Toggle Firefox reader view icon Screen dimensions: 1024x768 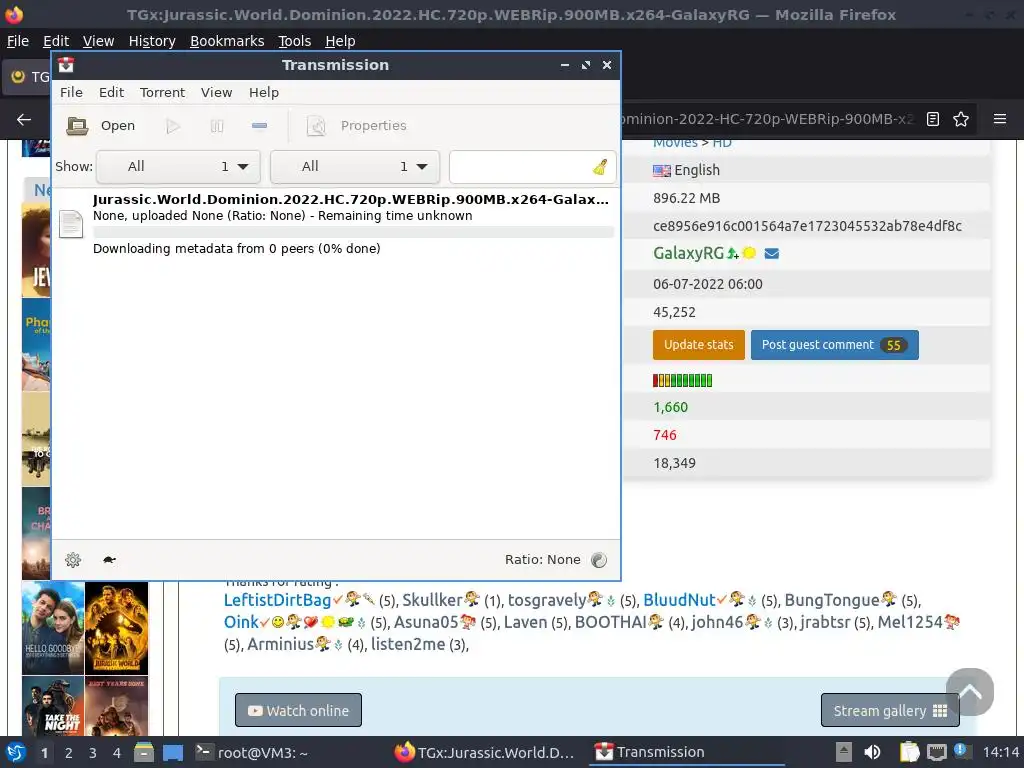pos(933,119)
